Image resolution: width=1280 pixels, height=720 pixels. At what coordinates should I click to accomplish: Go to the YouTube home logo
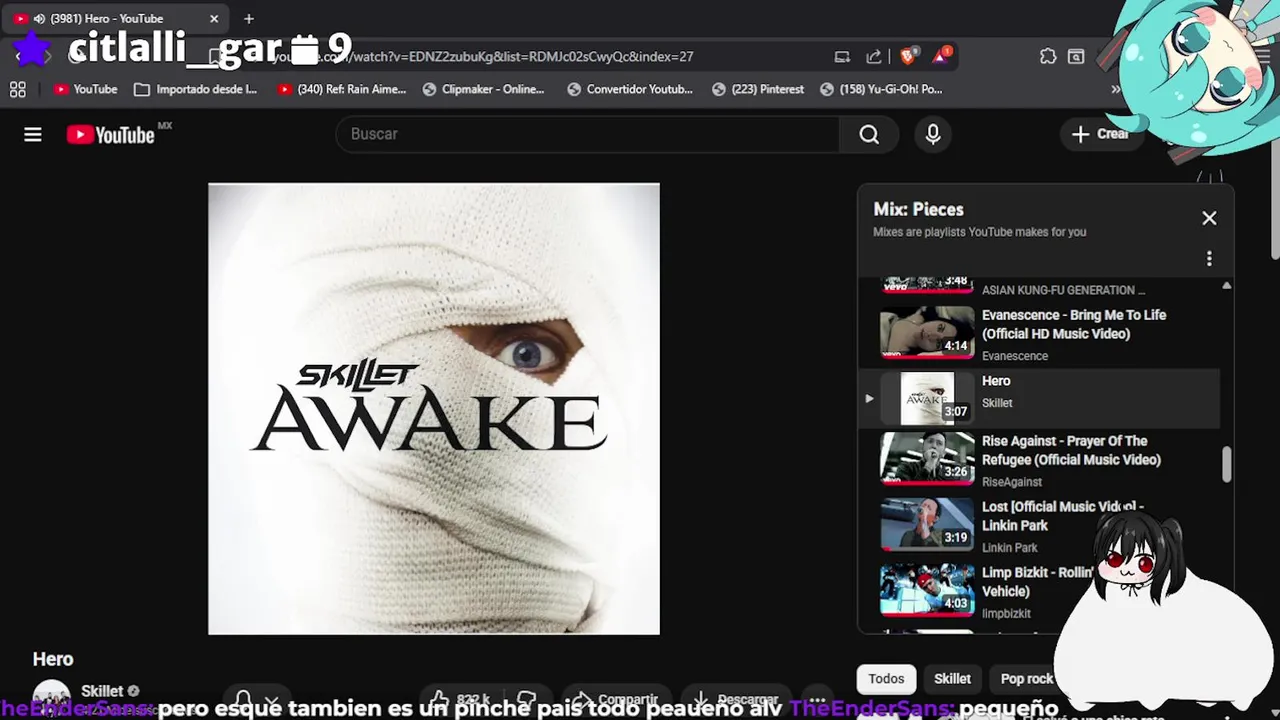pyautogui.click(x=110, y=135)
